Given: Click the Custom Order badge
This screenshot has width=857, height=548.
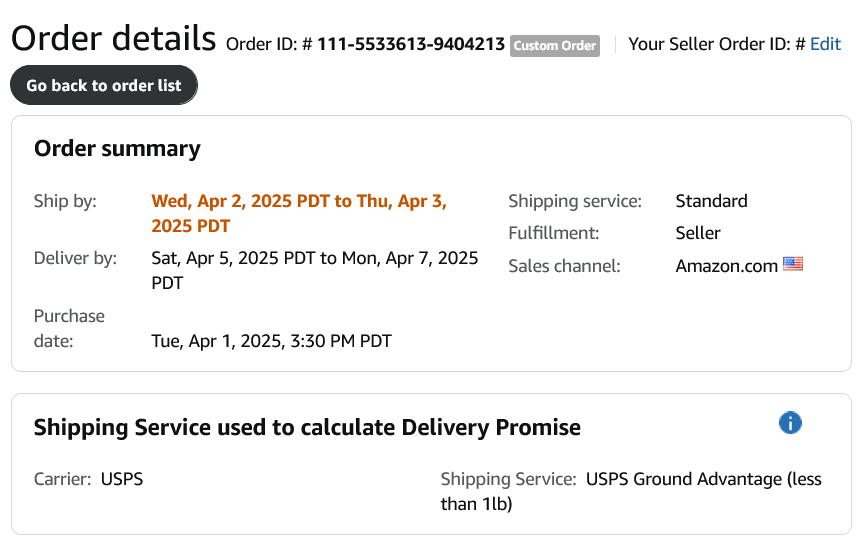Looking at the screenshot, I should [555, 46].
